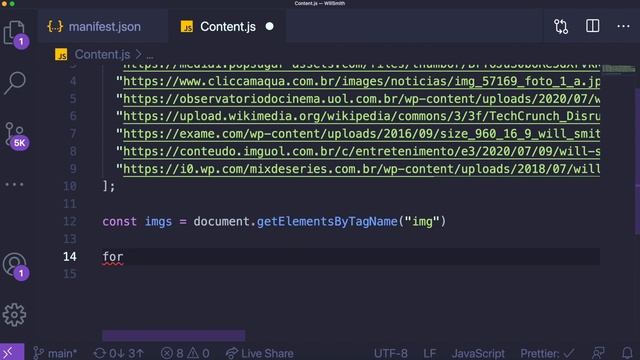Change the JavaScript language mode
This screenshot has height=360, width=640.
(478, 353)
